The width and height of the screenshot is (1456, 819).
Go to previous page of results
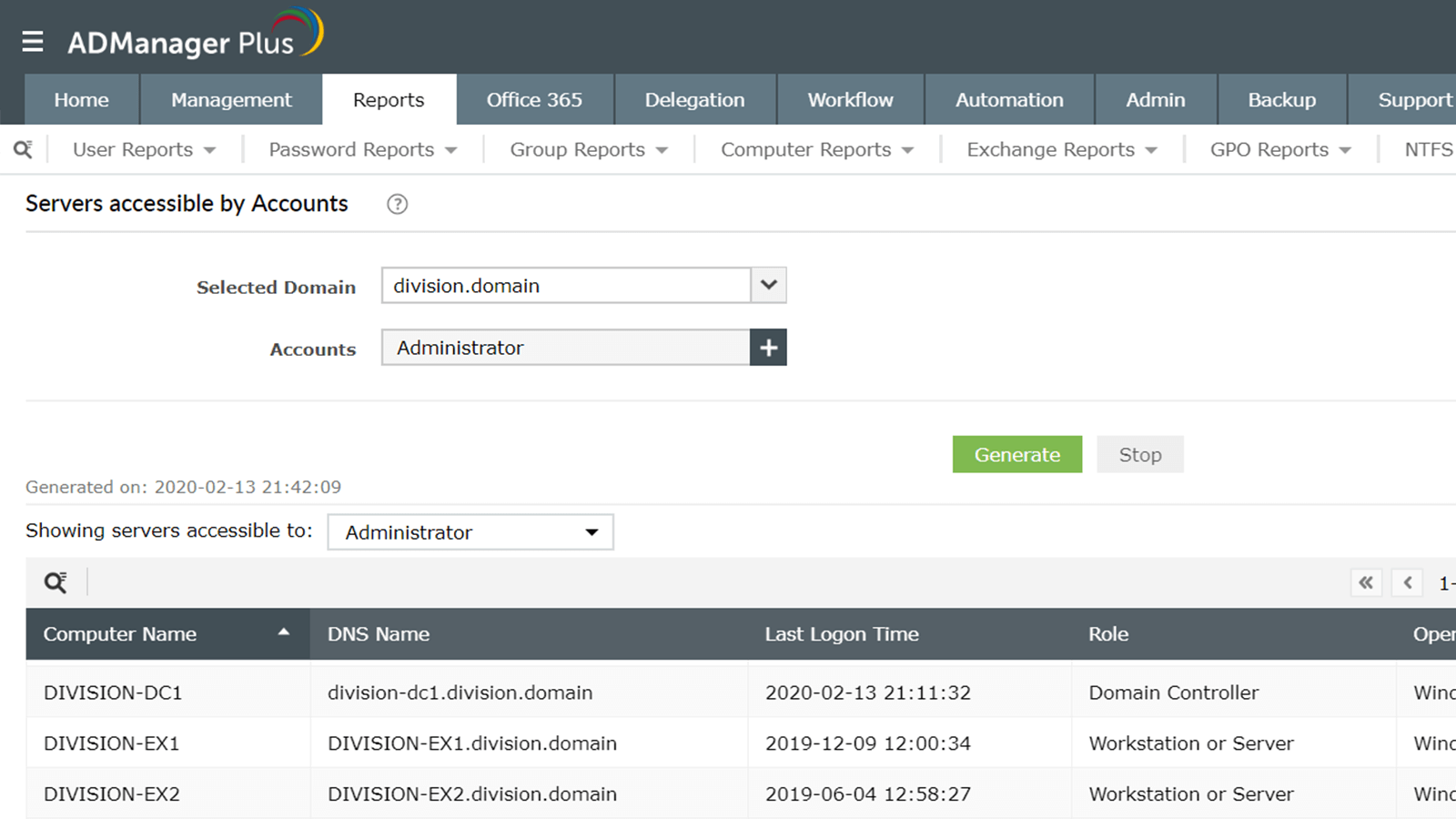pos(1407,582)
